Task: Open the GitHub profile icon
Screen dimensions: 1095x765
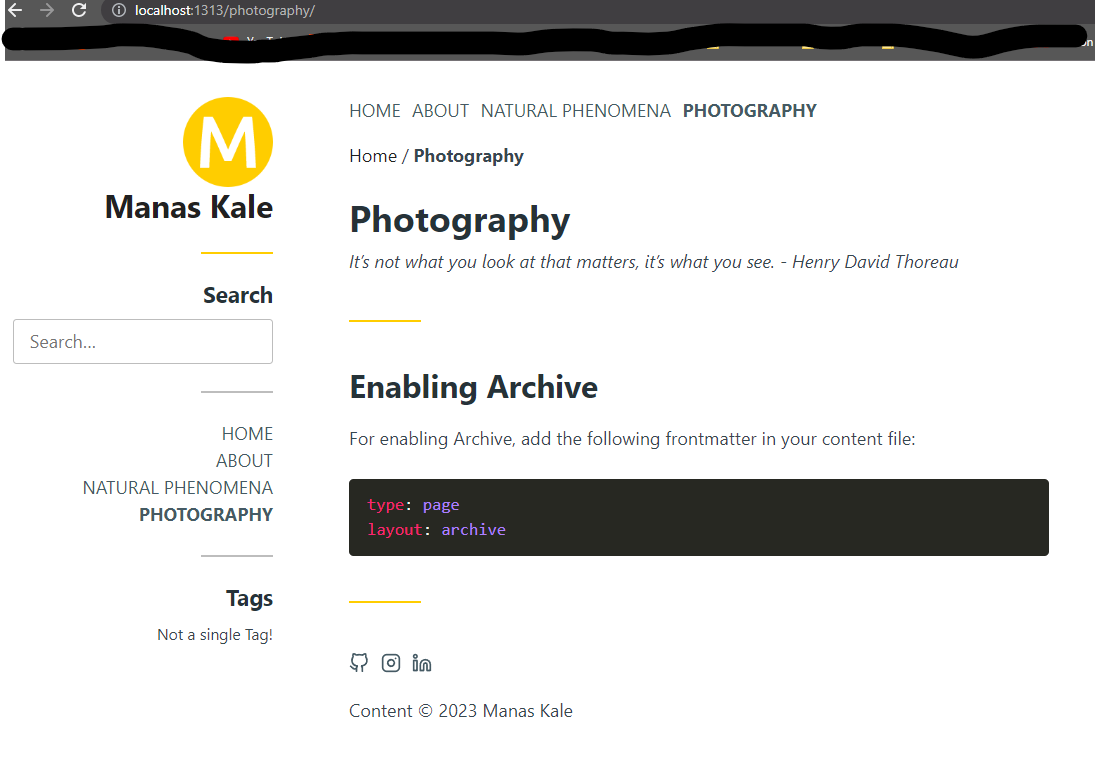Action: coord(359,663)
